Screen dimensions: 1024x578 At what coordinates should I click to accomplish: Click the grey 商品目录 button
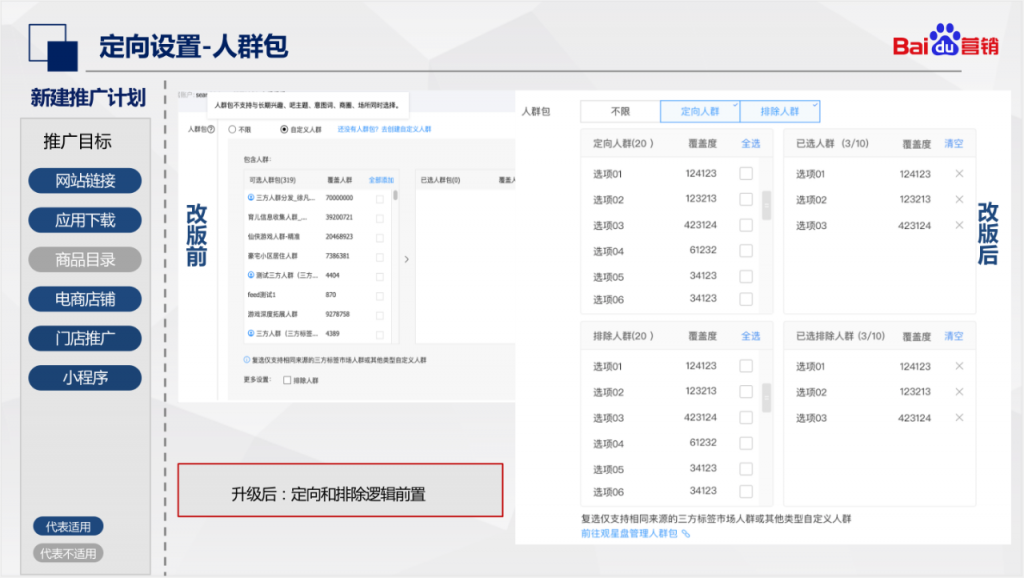[85, 260]
